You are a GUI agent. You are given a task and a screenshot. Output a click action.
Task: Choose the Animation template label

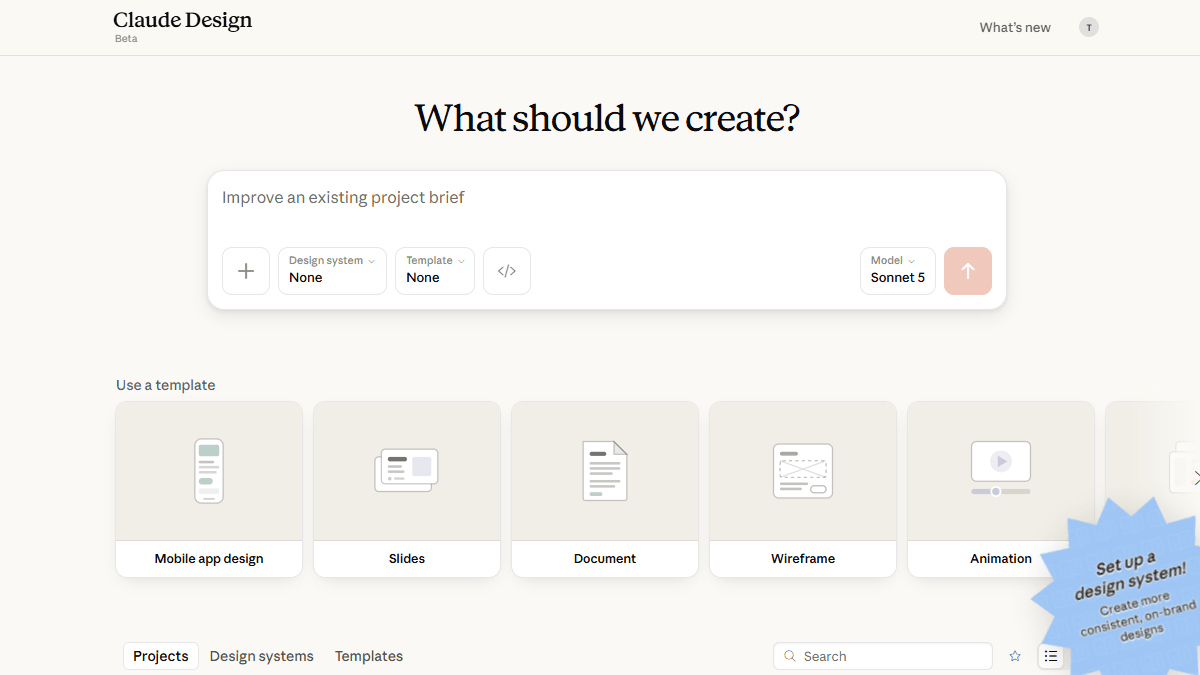(1001, 559)
